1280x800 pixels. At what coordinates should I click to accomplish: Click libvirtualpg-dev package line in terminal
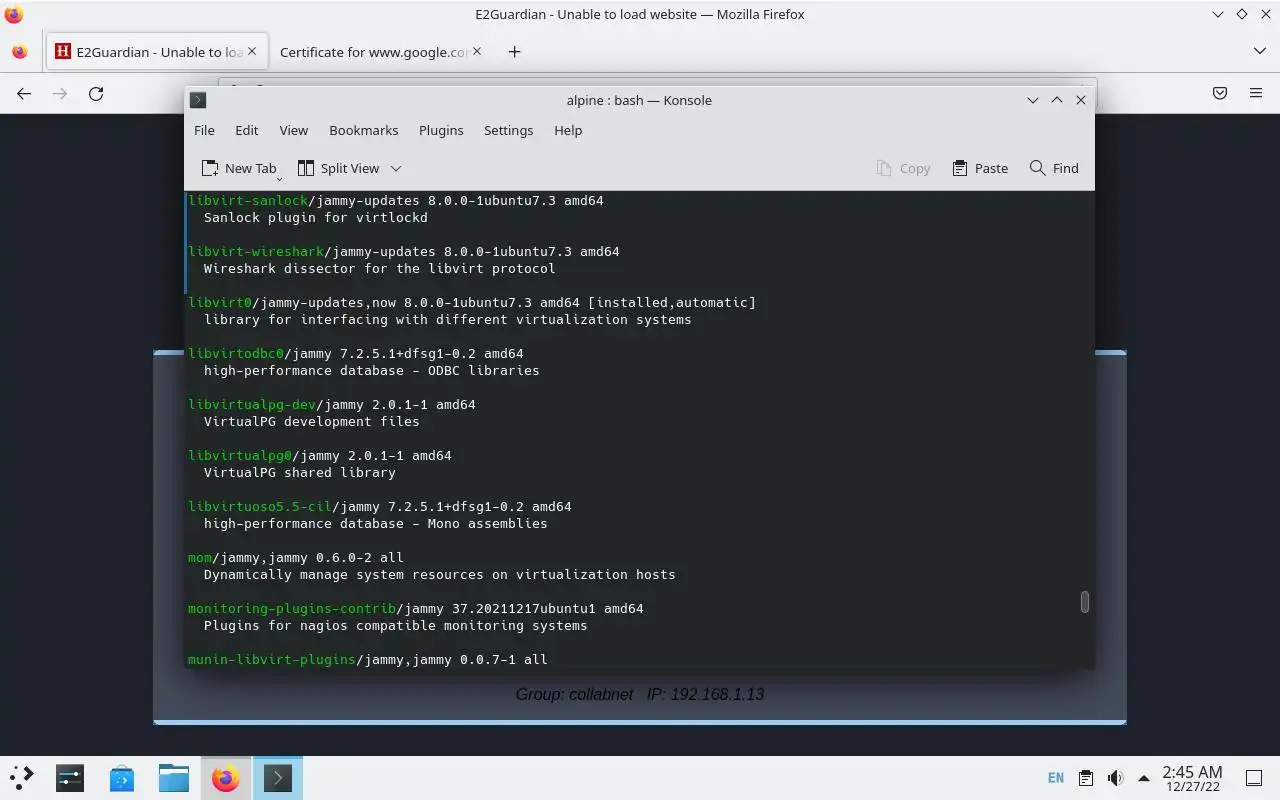[331, 404]
